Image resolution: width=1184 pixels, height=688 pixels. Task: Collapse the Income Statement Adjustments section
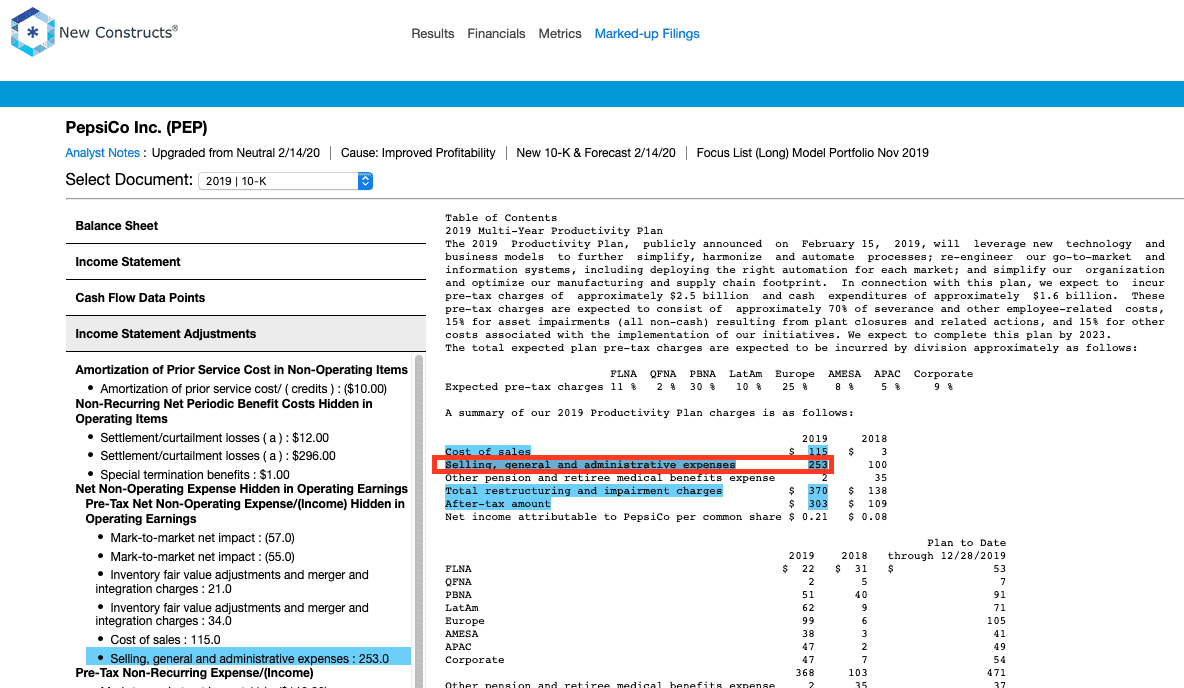coord(246,334)
